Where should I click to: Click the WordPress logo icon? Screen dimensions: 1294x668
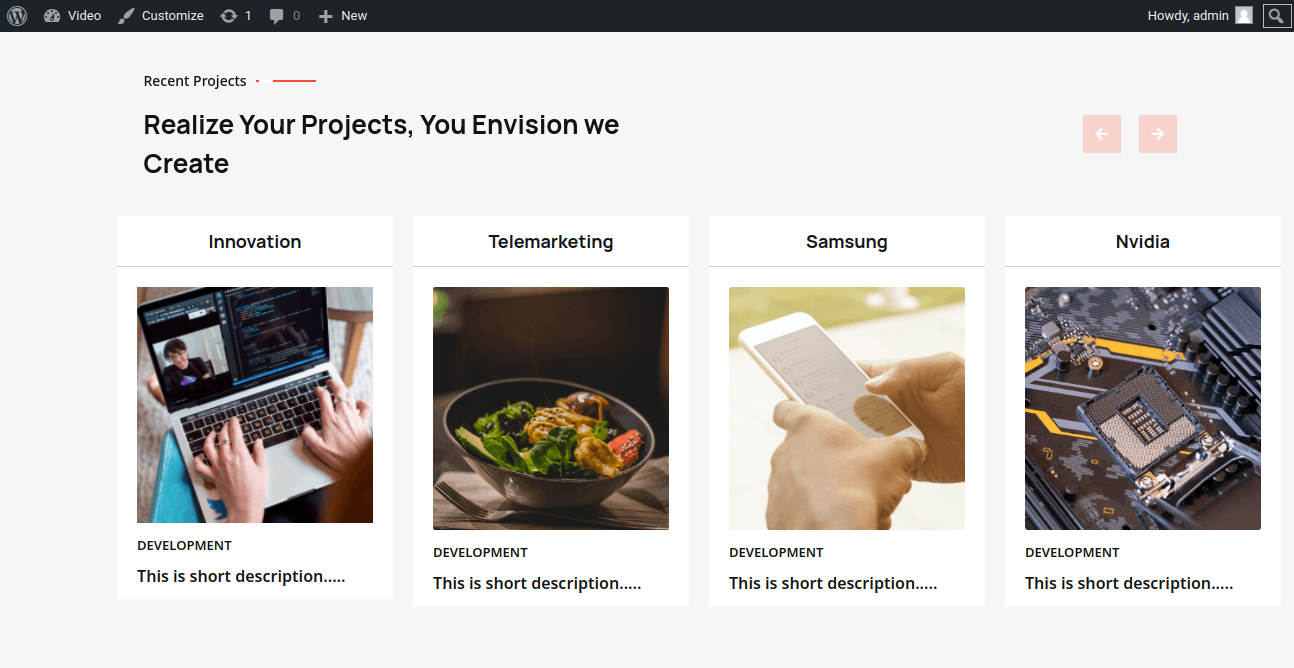16,16
